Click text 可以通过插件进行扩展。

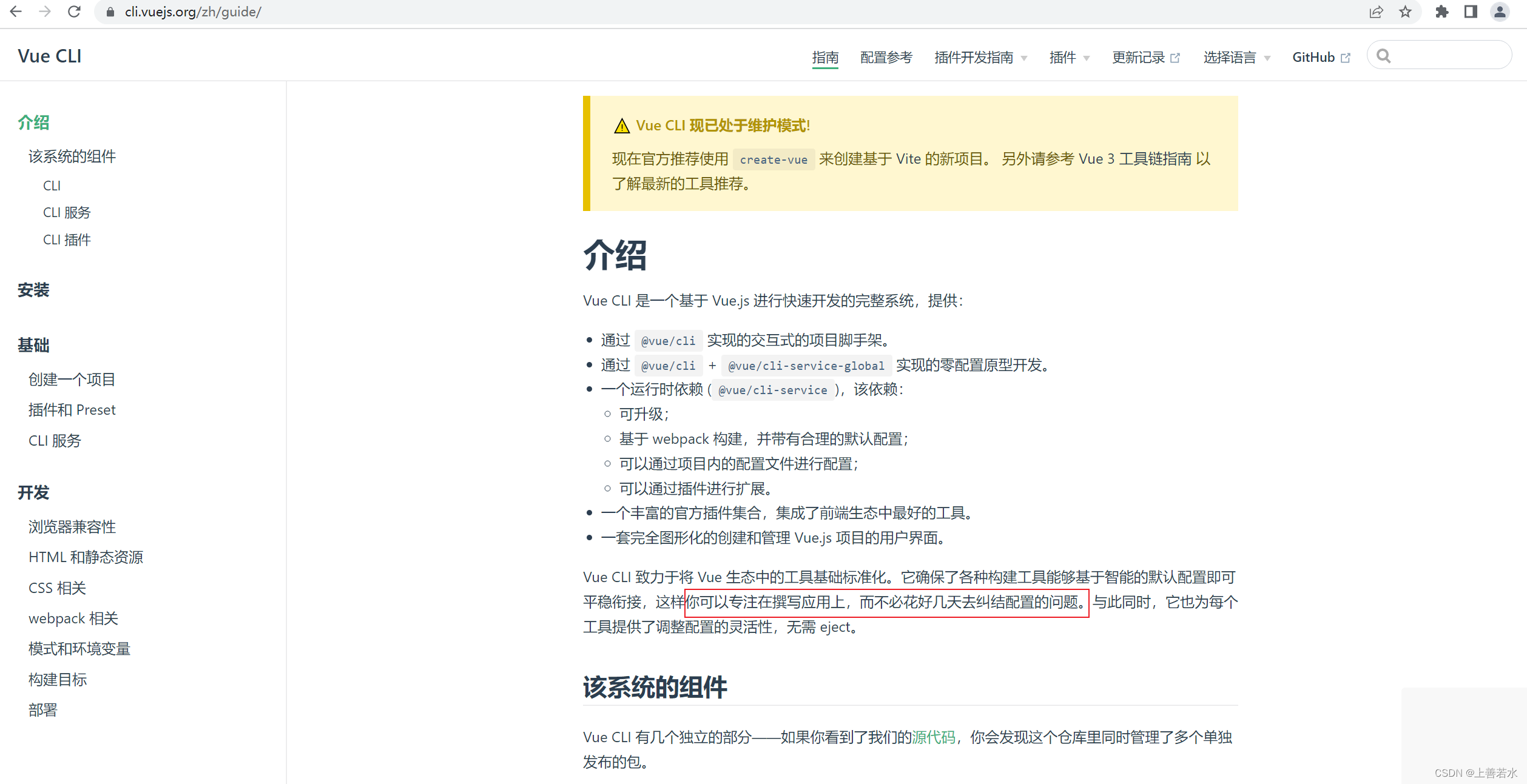point(695,489)
